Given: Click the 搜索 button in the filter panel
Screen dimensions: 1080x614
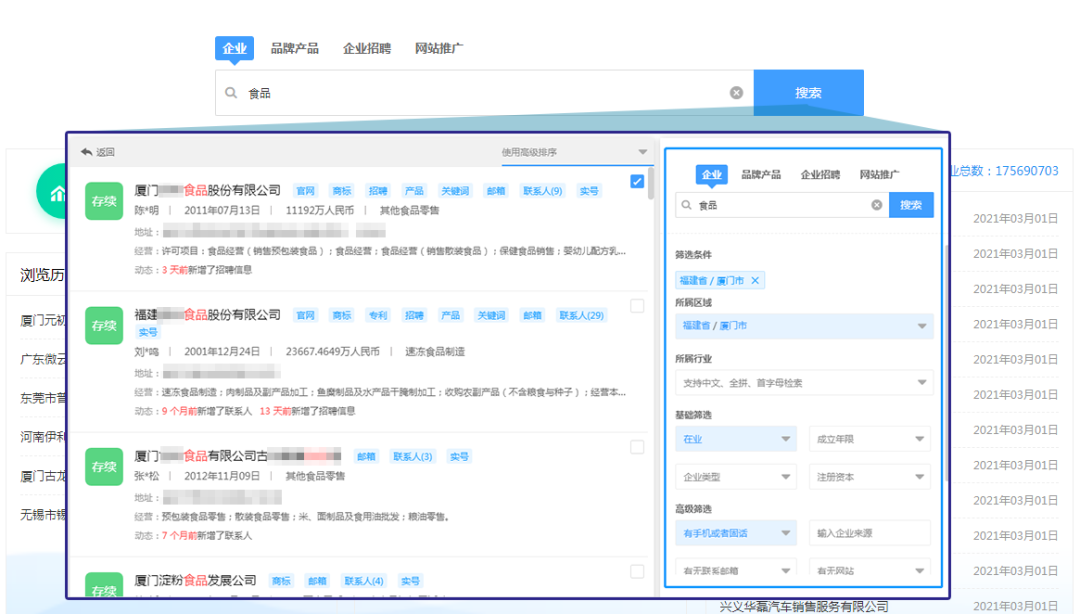Looking at the screenshot, I should coord(911,205).
